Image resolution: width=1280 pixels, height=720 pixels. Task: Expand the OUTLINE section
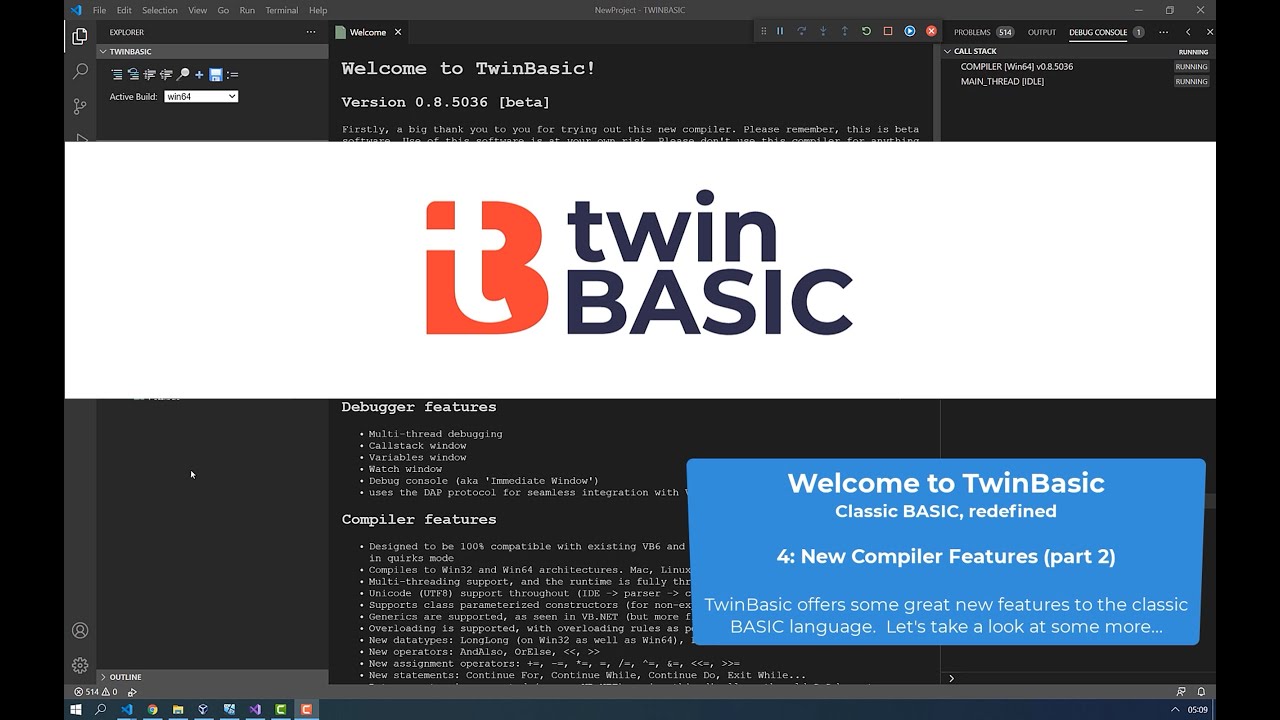[x=212, y=677]
